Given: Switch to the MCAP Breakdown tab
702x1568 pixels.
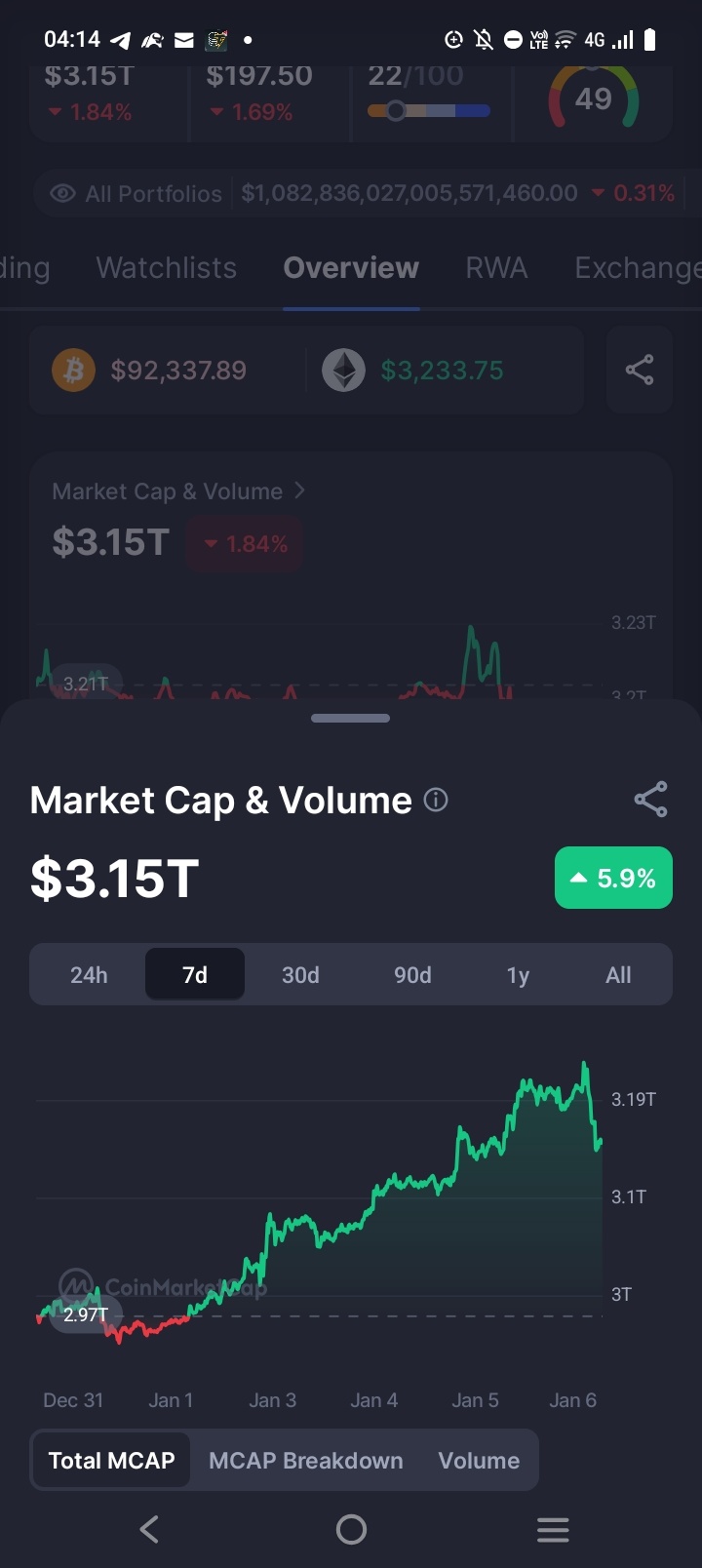Looking at the screenshot, I should 305,1461.
